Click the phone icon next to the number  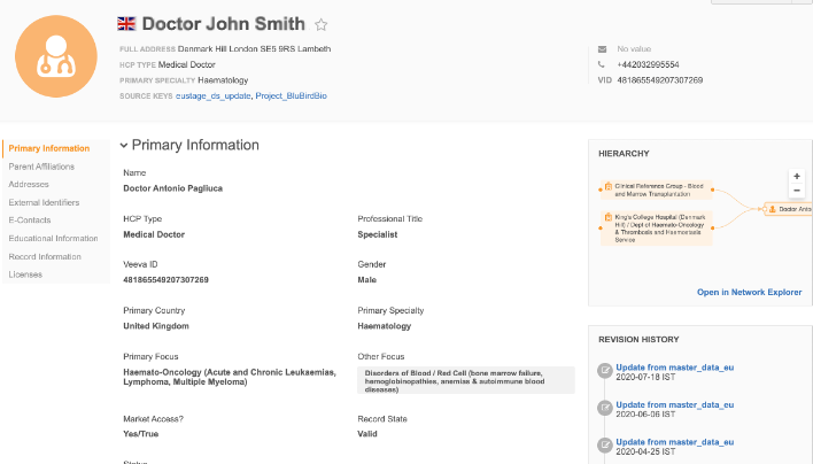coord(602,65)
